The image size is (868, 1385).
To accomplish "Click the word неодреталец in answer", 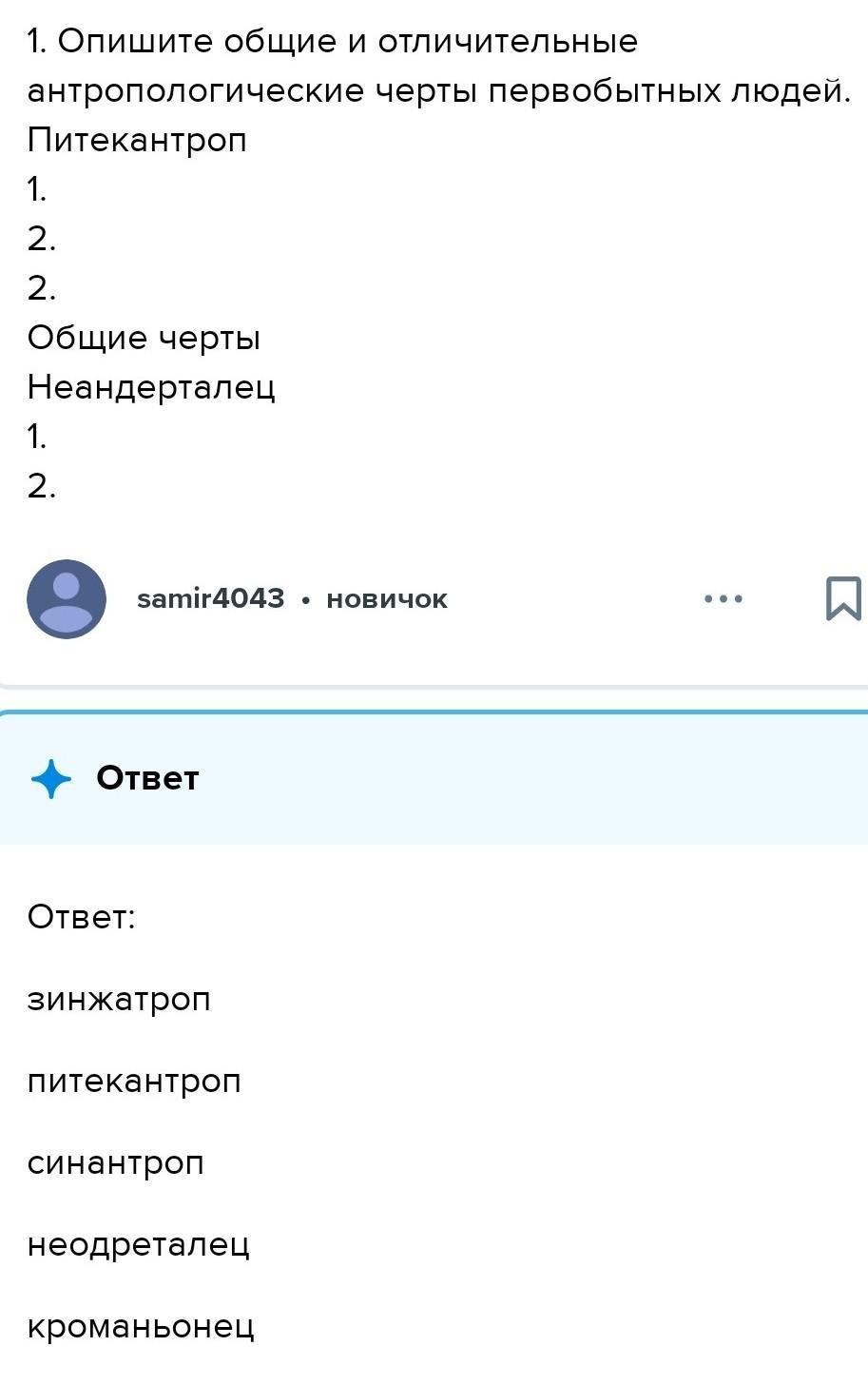I will click(x=138, y=1244).
